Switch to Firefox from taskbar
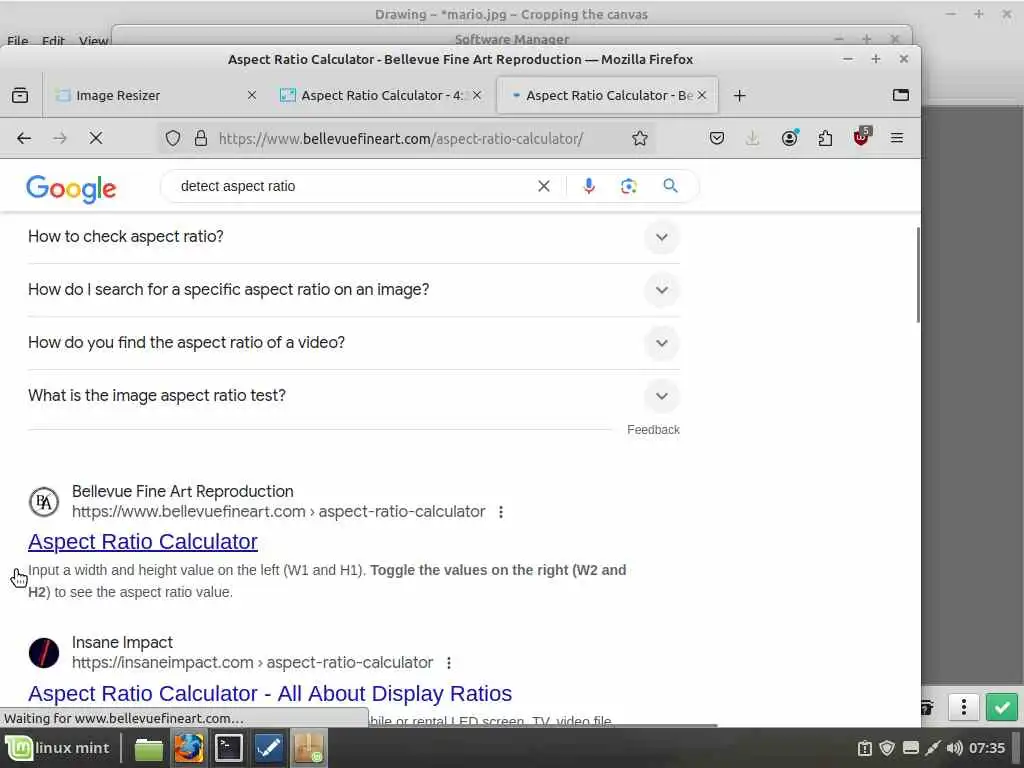This screenshot has height=768, width=1024. point(189,748)
